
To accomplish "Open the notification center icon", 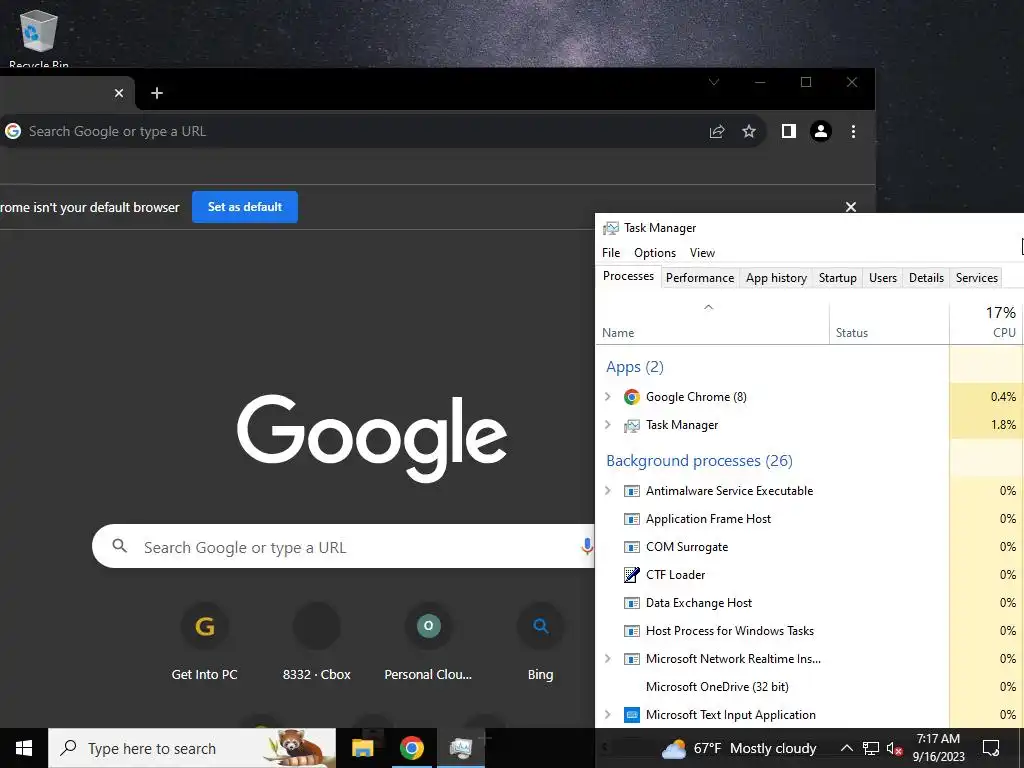I will click(x=991, y=748).
